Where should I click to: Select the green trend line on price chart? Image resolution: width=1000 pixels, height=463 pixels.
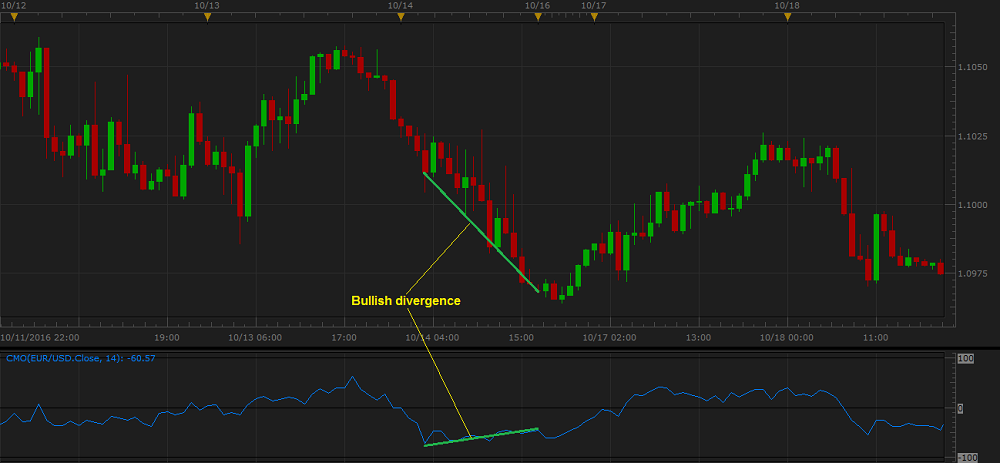[x=480, y=231]
